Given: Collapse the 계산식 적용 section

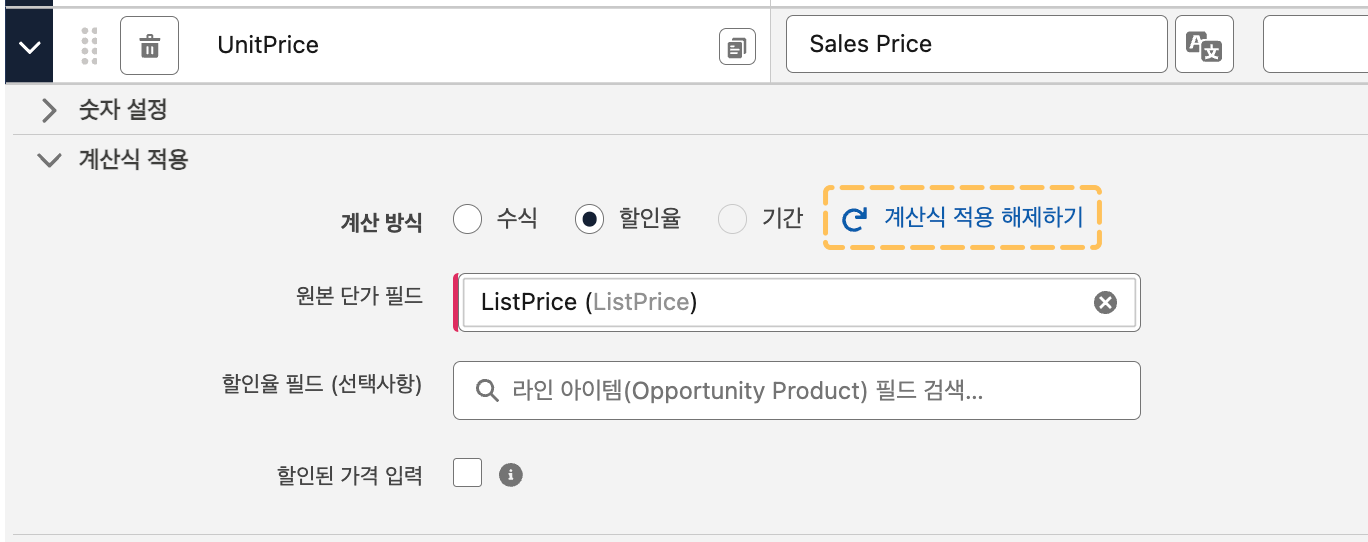Looking at the screenshot, I should click(48, 160).
